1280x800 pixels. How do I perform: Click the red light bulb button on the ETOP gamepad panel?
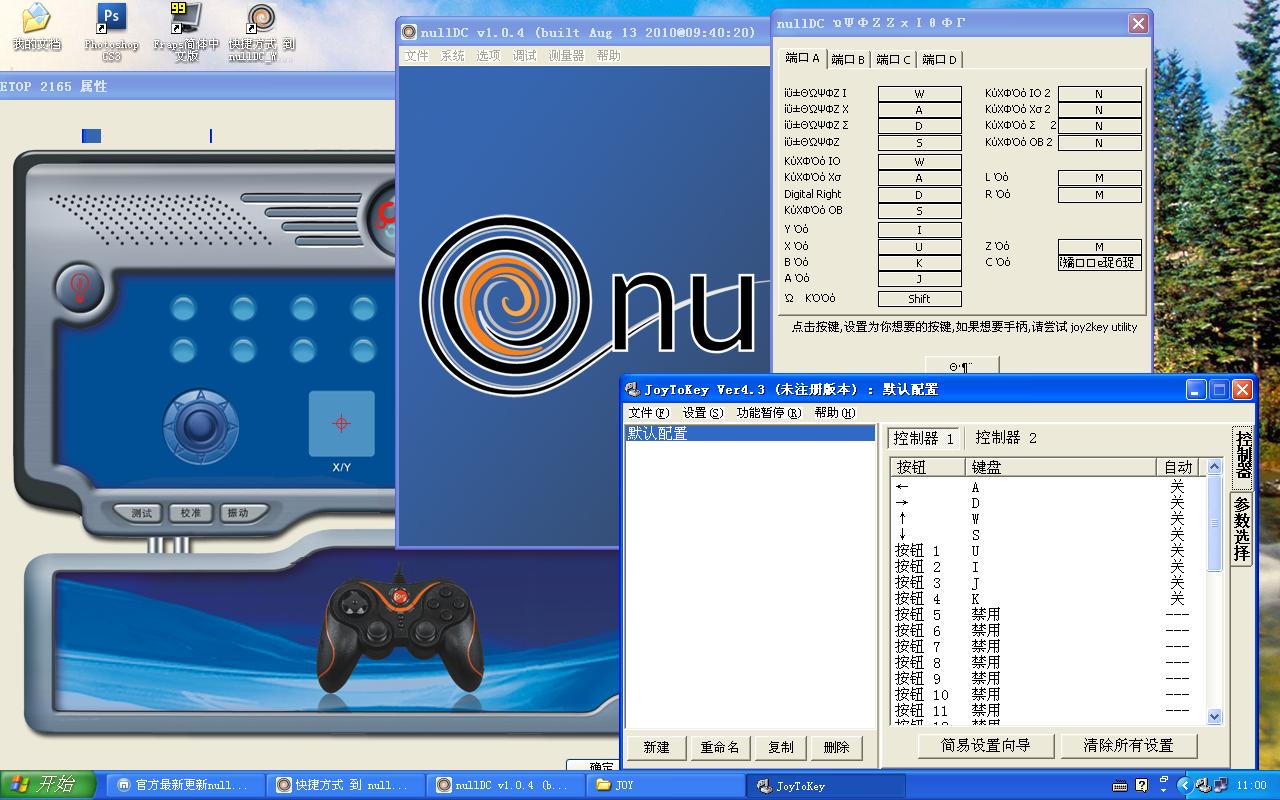(x=81, y=287)
